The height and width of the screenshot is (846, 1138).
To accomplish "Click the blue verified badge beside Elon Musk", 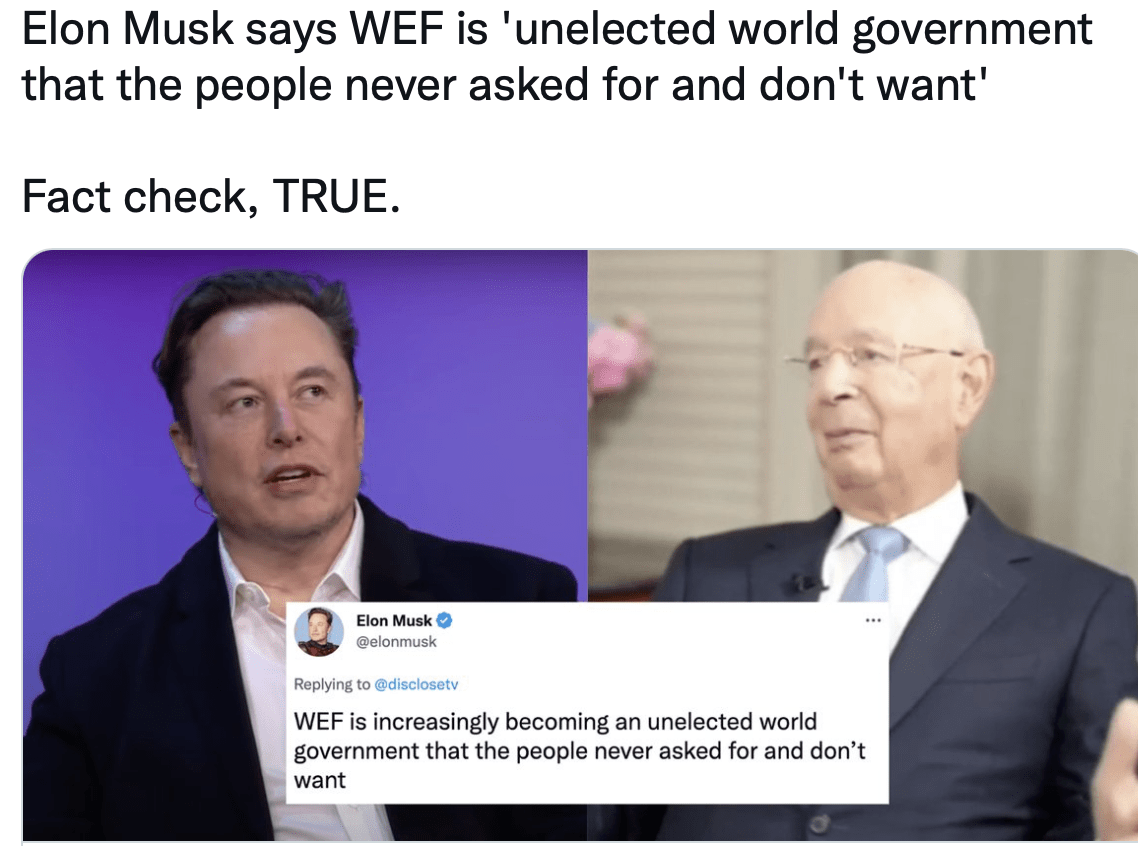I will point(444,621).
